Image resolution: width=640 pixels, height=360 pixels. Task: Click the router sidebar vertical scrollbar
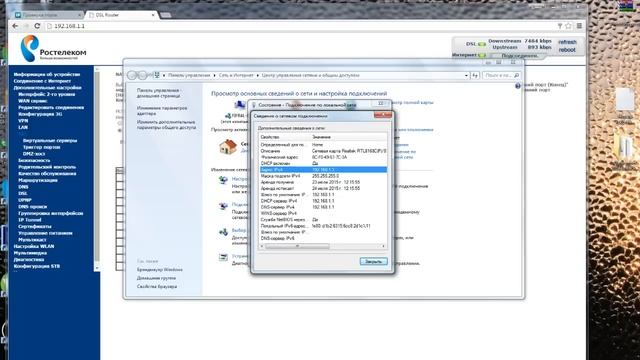97,168
